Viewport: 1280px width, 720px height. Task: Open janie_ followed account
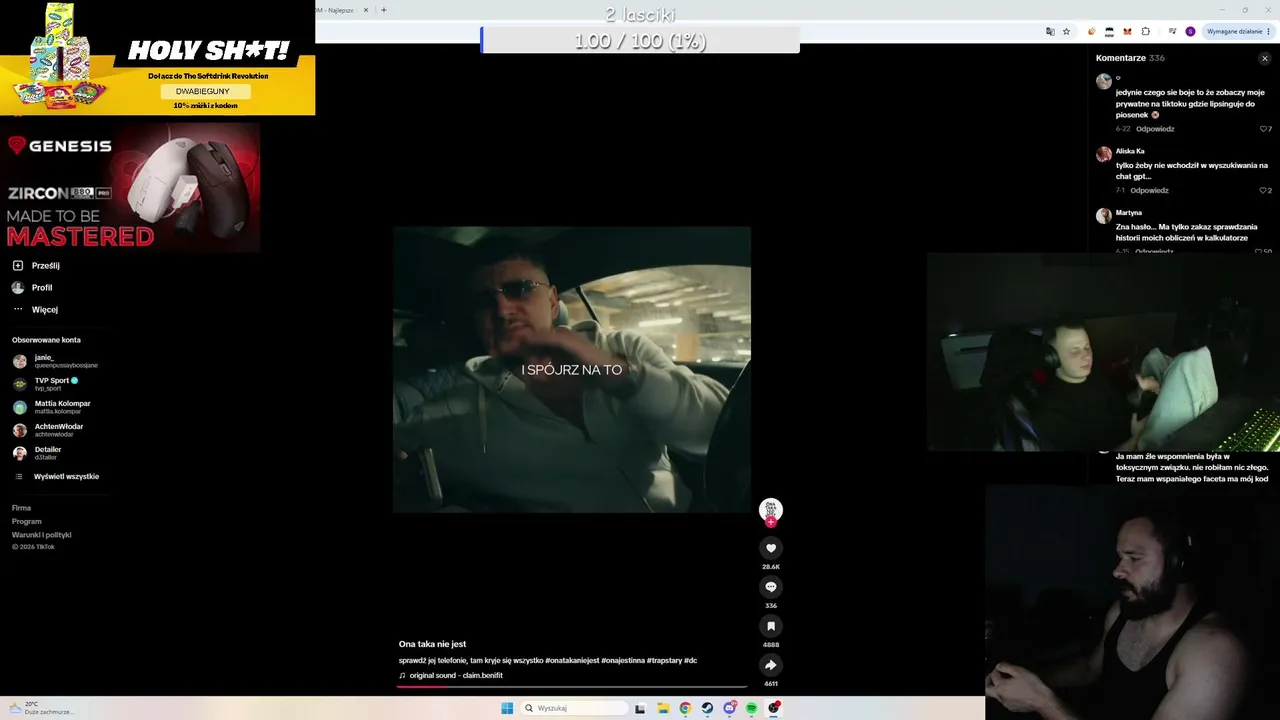pyautogui.click(x=55, y=361)
